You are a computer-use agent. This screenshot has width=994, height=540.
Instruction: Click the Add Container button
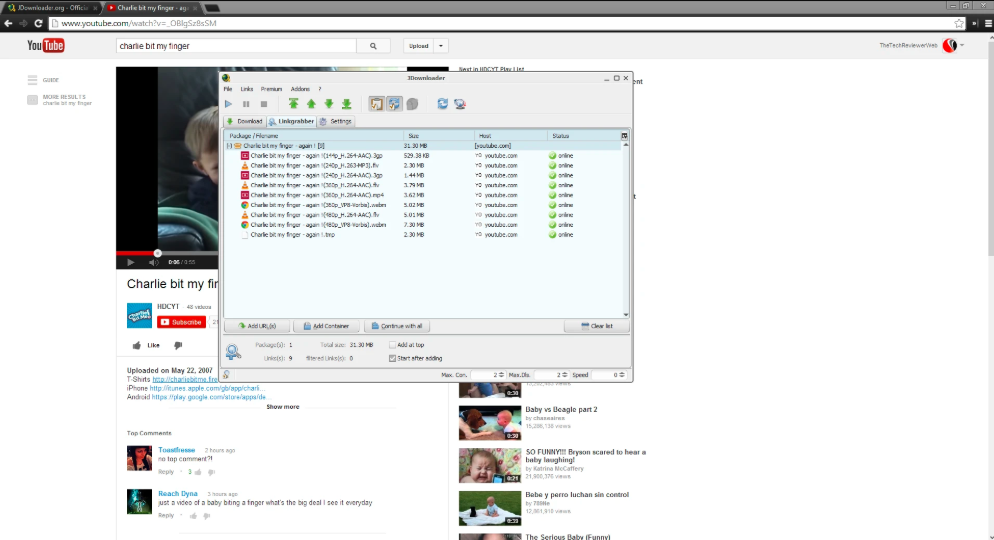[x=326, y=326]
